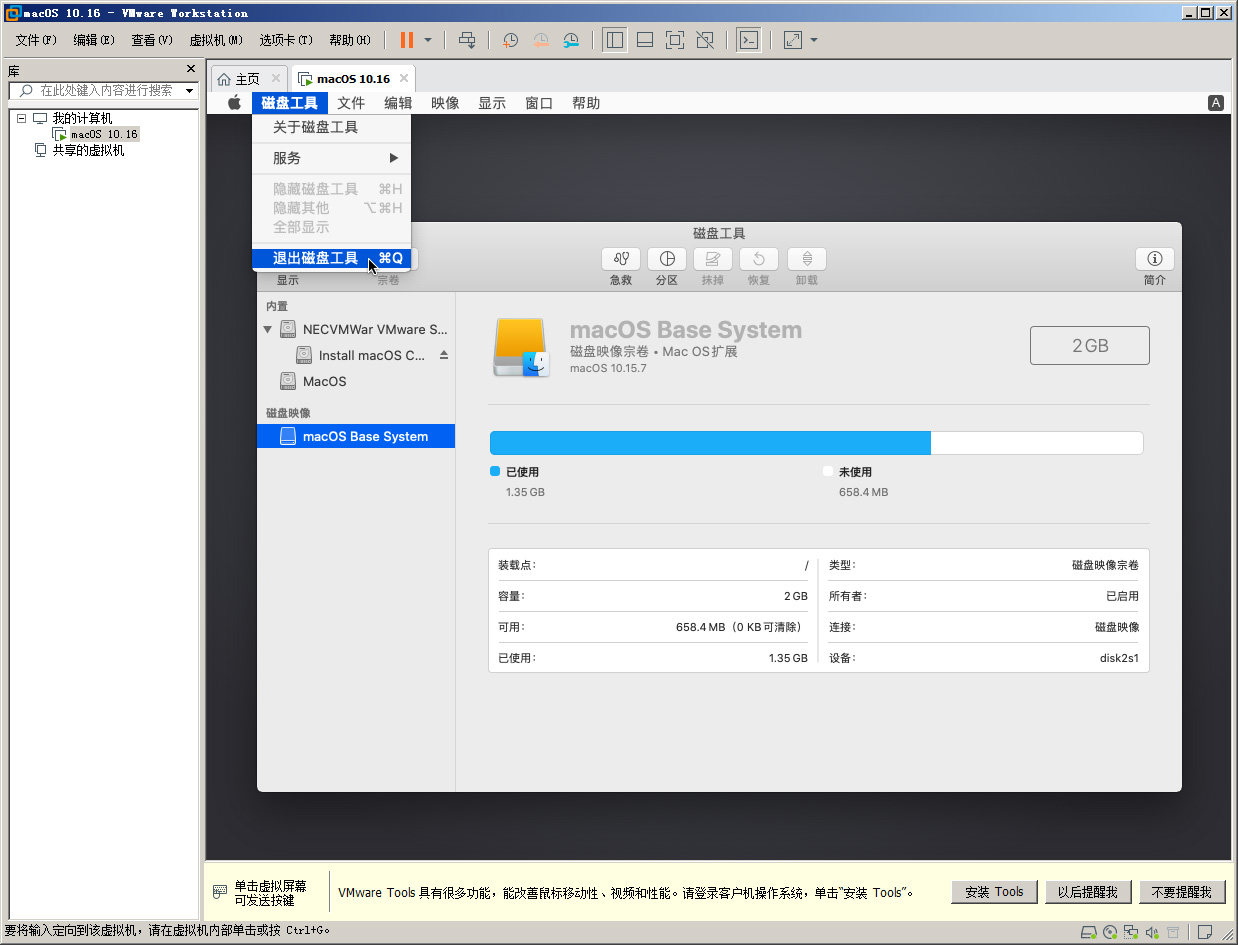The width and height of the screenshot is (1238, 945).
Task: Click the network adapter status icon
Action: [1133, 932]
